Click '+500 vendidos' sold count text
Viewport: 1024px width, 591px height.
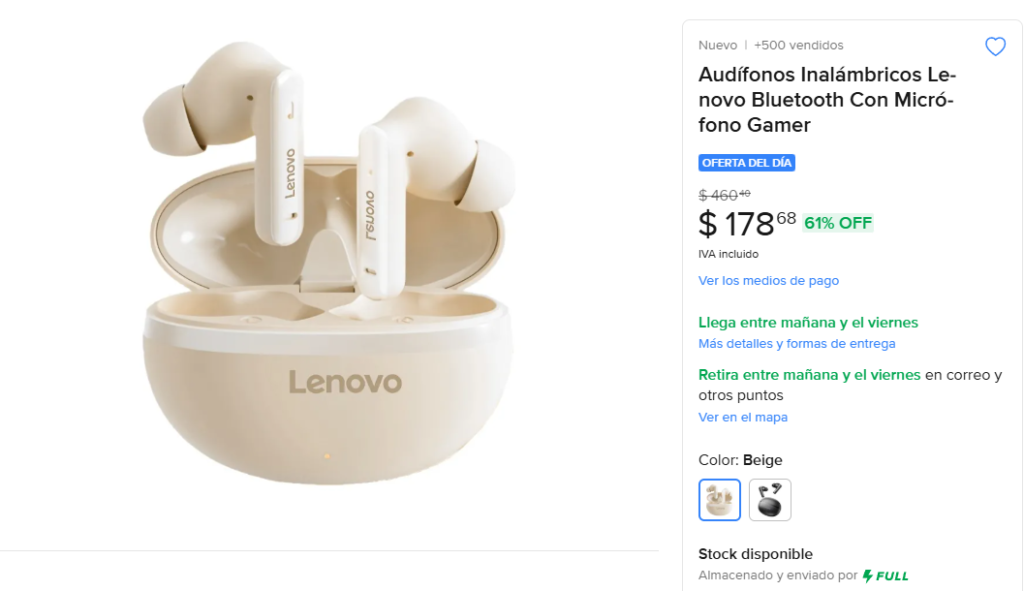798,45
